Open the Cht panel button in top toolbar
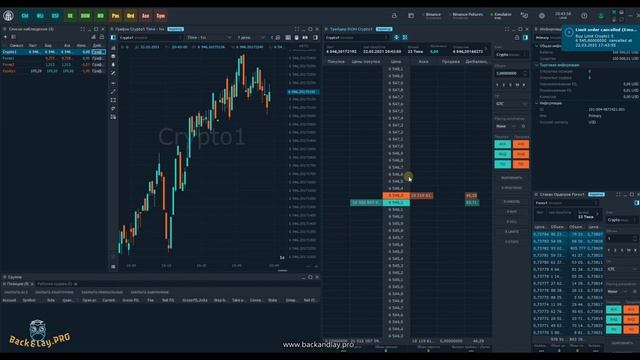The image size is (640, 360). tap(25, 16)
